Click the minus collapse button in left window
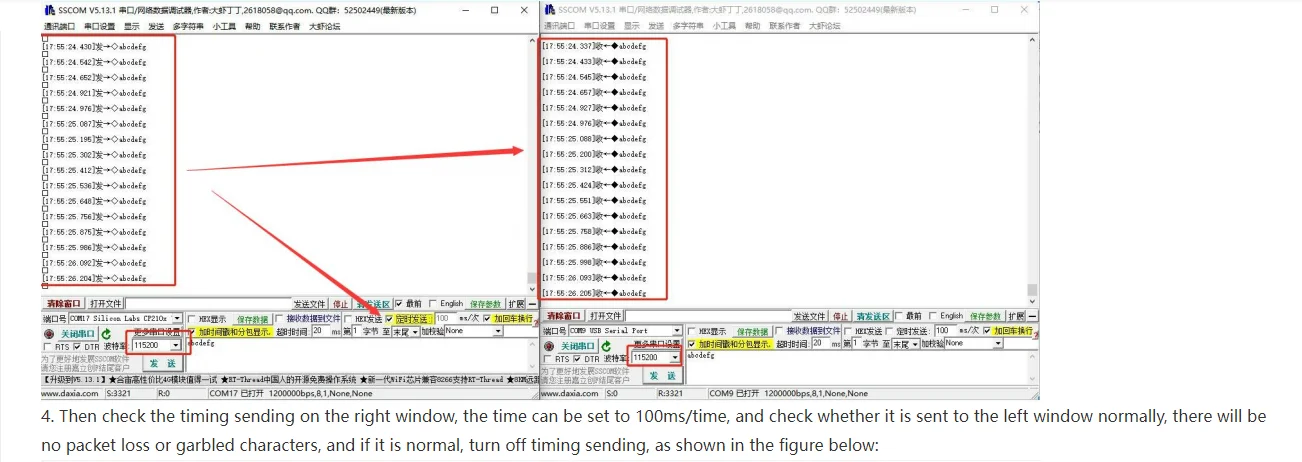This screenshot has height=462, width=1302. coord(532,304)
